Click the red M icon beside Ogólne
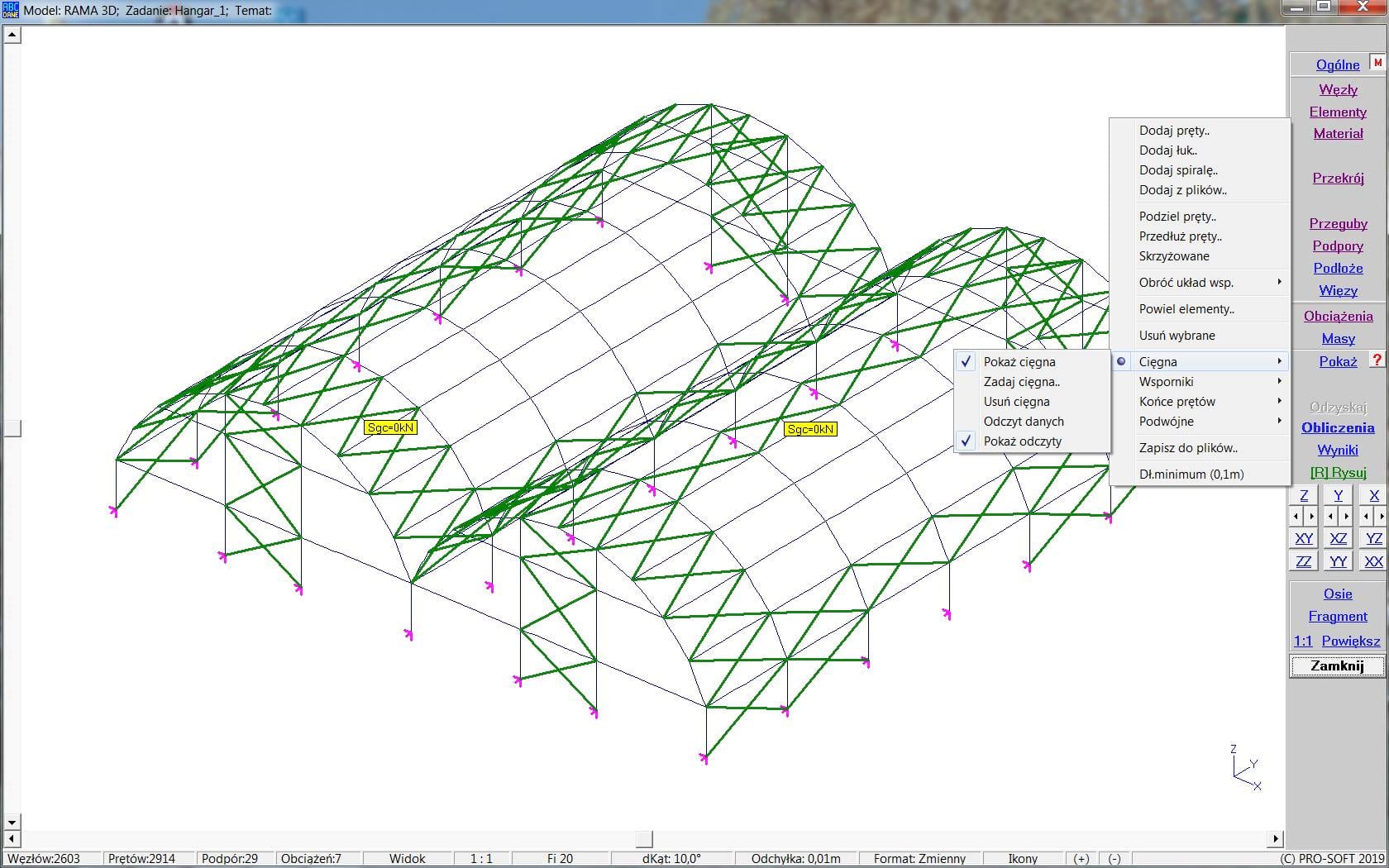Viewport: 1389px width, 868px height. point(1377,63)
